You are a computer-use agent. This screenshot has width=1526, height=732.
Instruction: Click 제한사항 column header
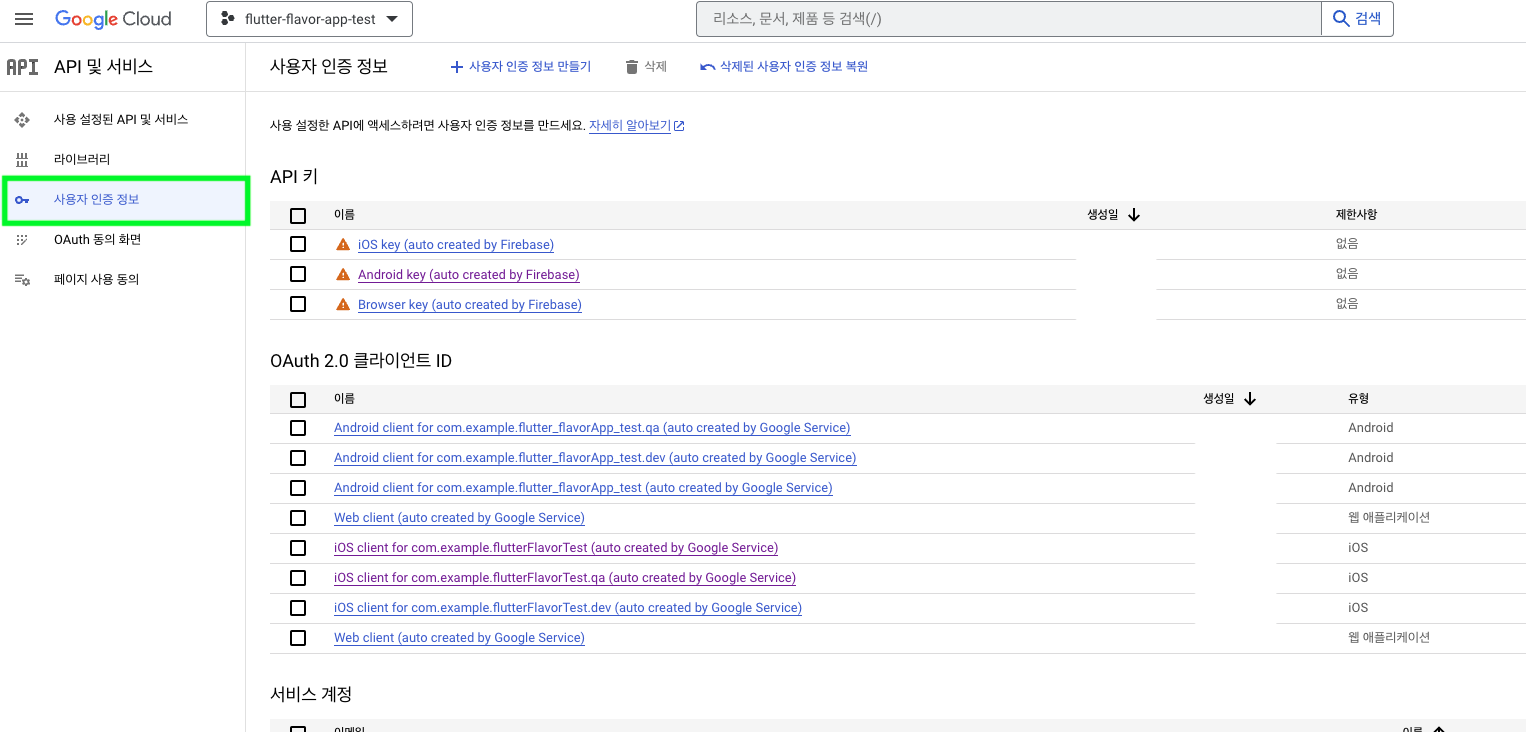point(1356,215)
